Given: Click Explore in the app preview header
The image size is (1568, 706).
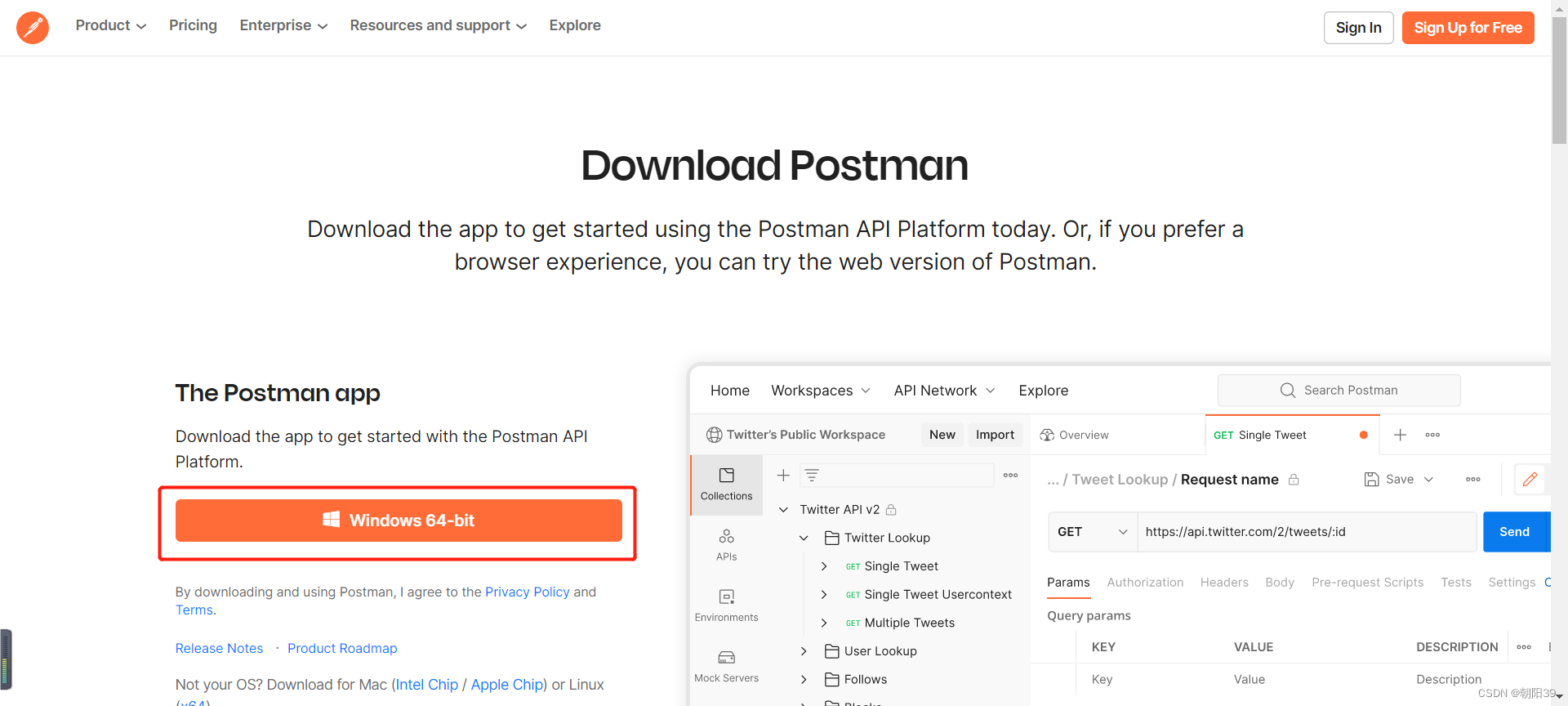Looking at the screenshot, I should (x=1043, y=391).
